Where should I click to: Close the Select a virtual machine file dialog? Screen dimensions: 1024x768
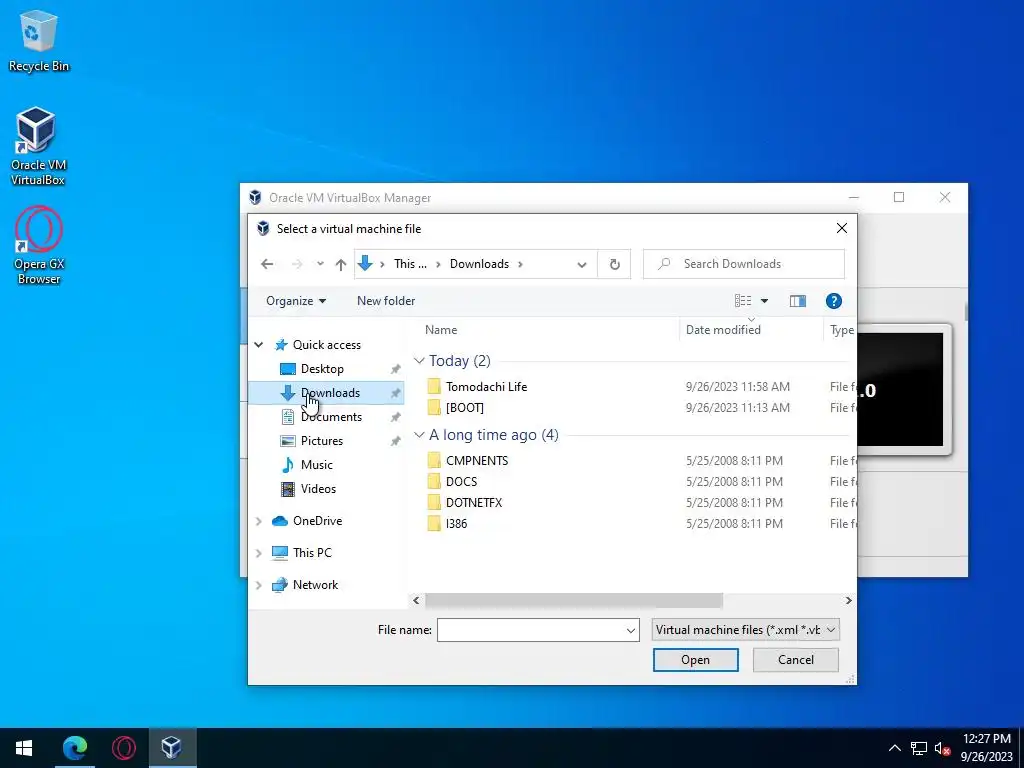(842, 228)
